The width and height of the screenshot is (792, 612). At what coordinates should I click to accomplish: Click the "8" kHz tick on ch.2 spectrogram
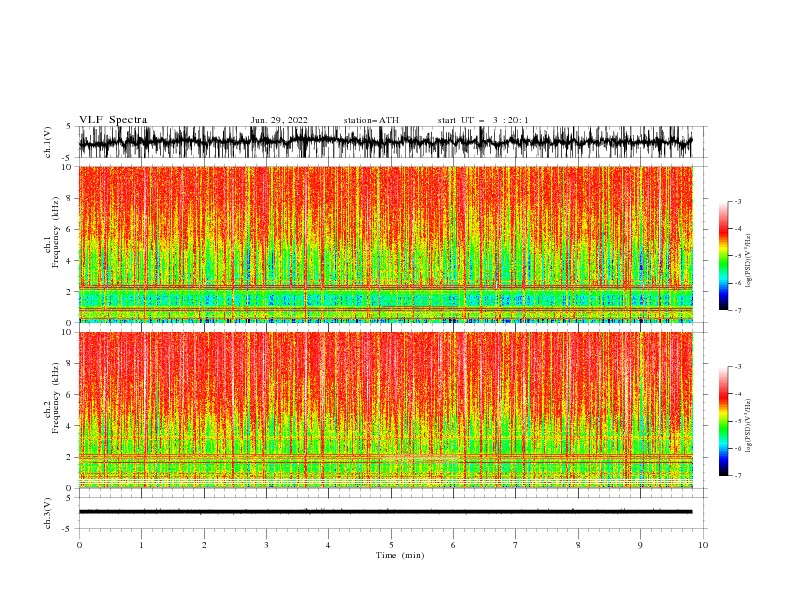[70, 364]
